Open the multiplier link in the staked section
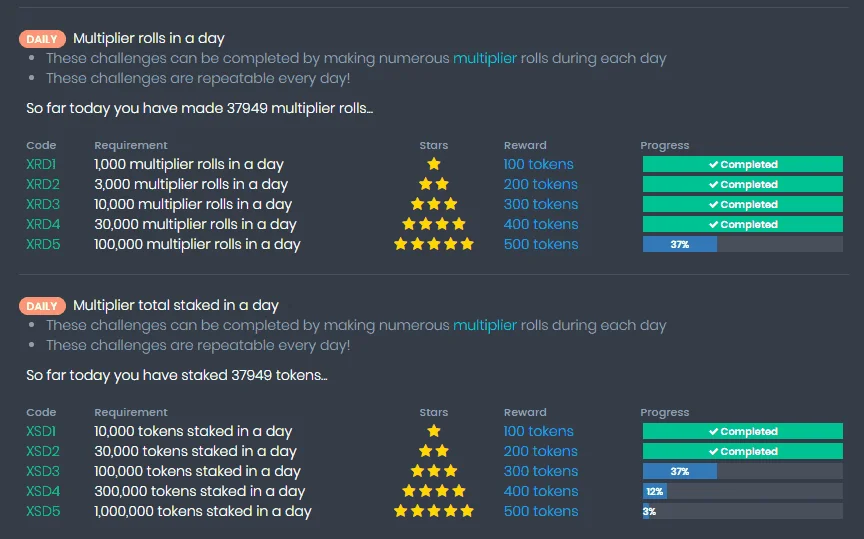Screen dimensions: 864x539 pyautogui.click(x=485, y=325)
